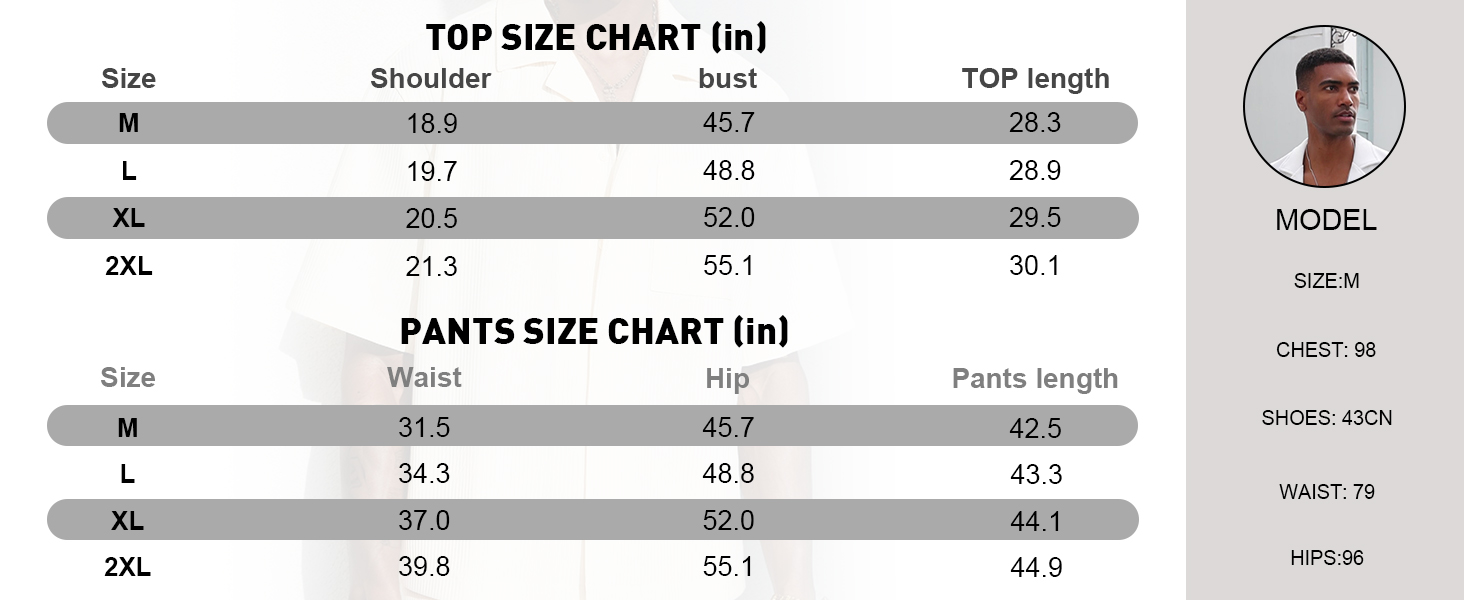Click the TOP SIZE CHART heading

[596, 38]
